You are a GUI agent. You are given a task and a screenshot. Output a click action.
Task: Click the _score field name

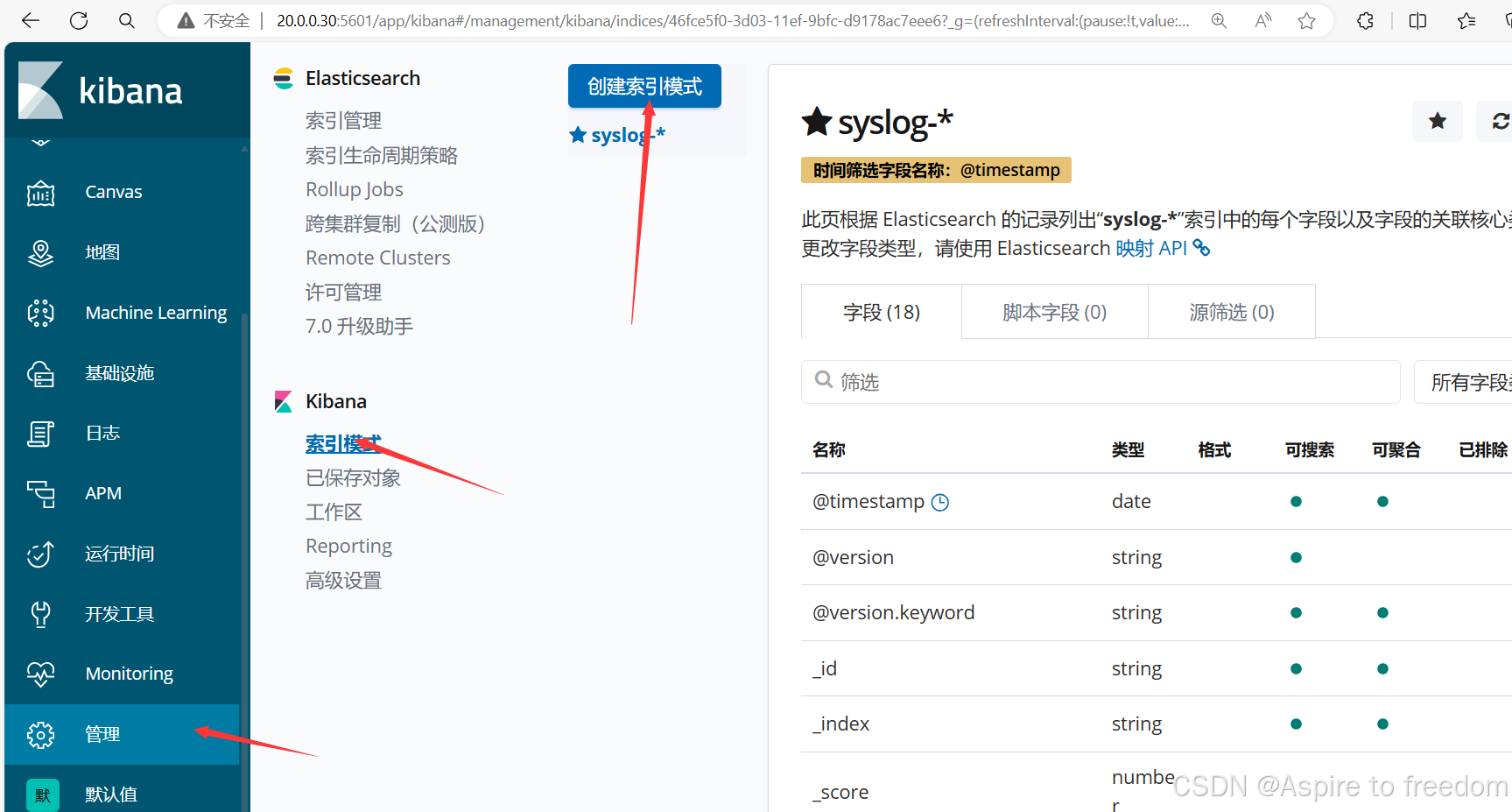840,792
